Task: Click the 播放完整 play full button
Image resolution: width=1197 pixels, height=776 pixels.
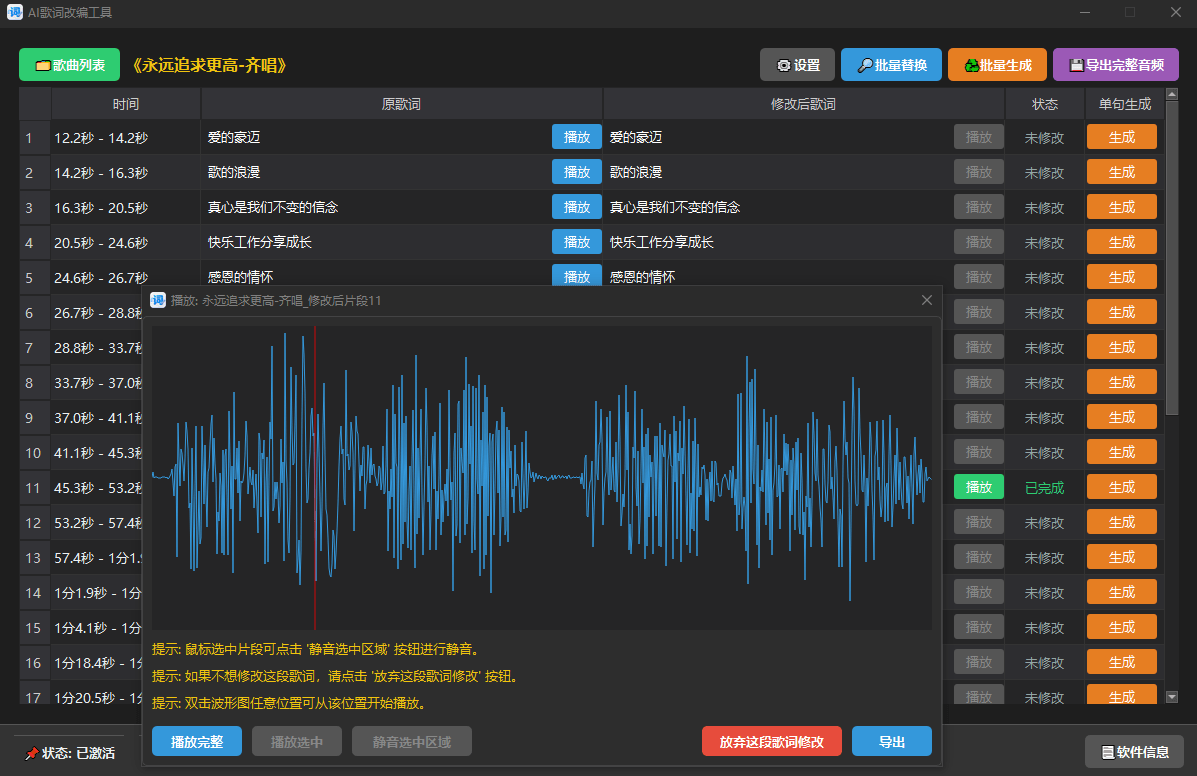Action: coord(197,741)
